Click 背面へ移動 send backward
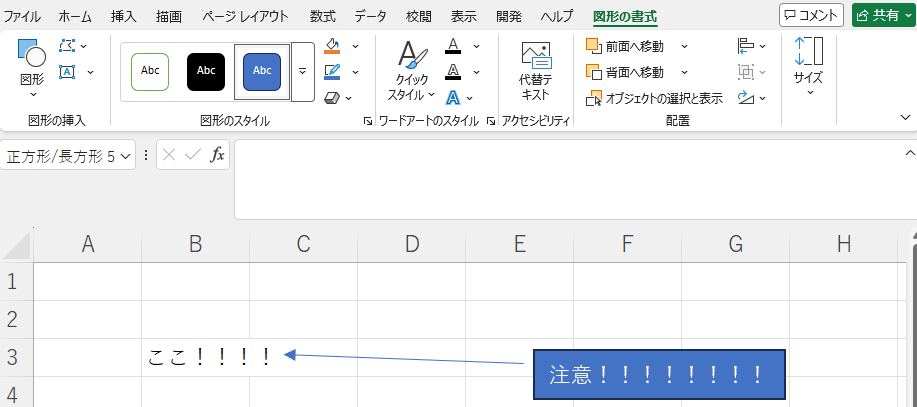The image size is (917, 407). point(625,73)
